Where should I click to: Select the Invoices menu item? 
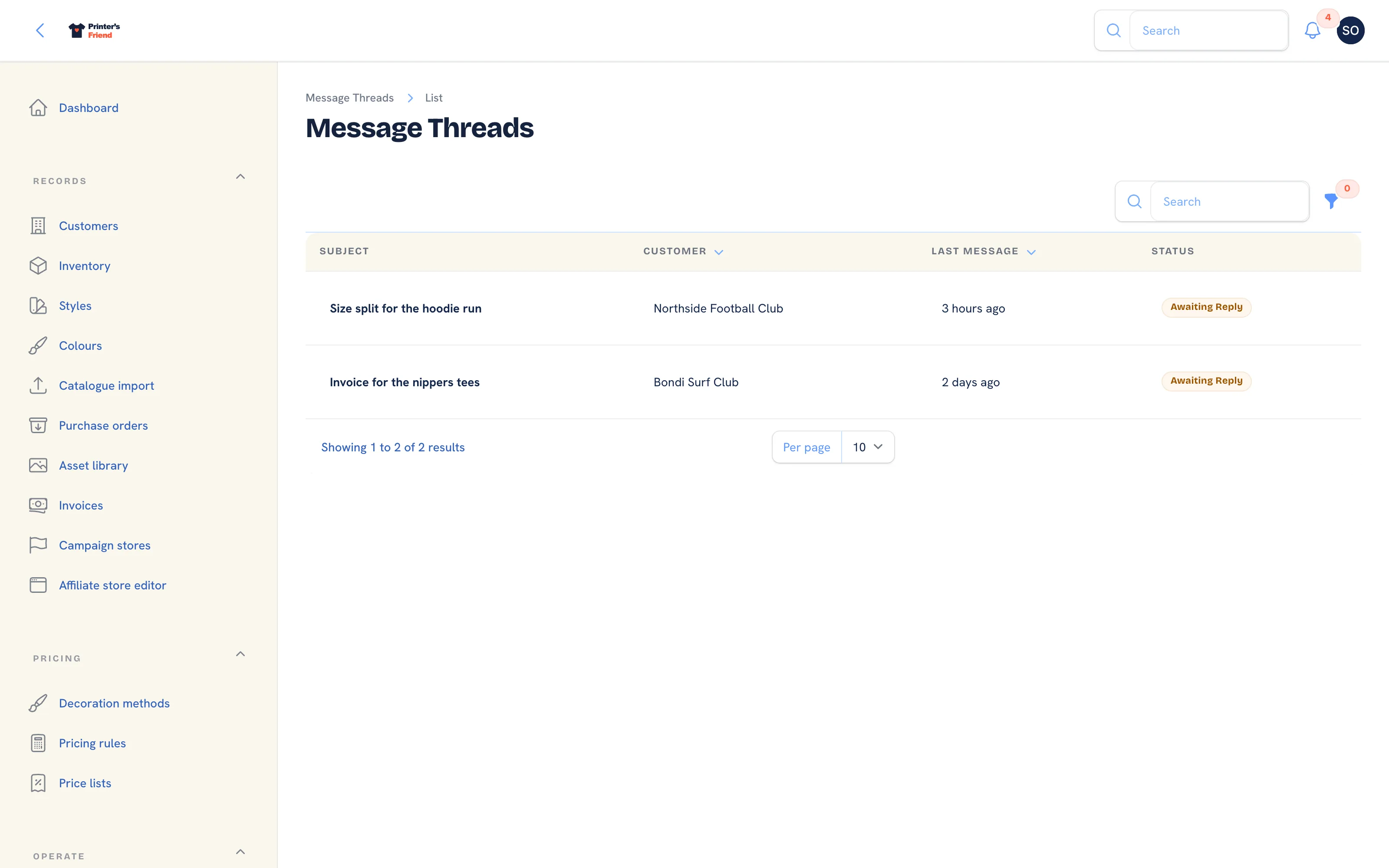pos(81,505)
